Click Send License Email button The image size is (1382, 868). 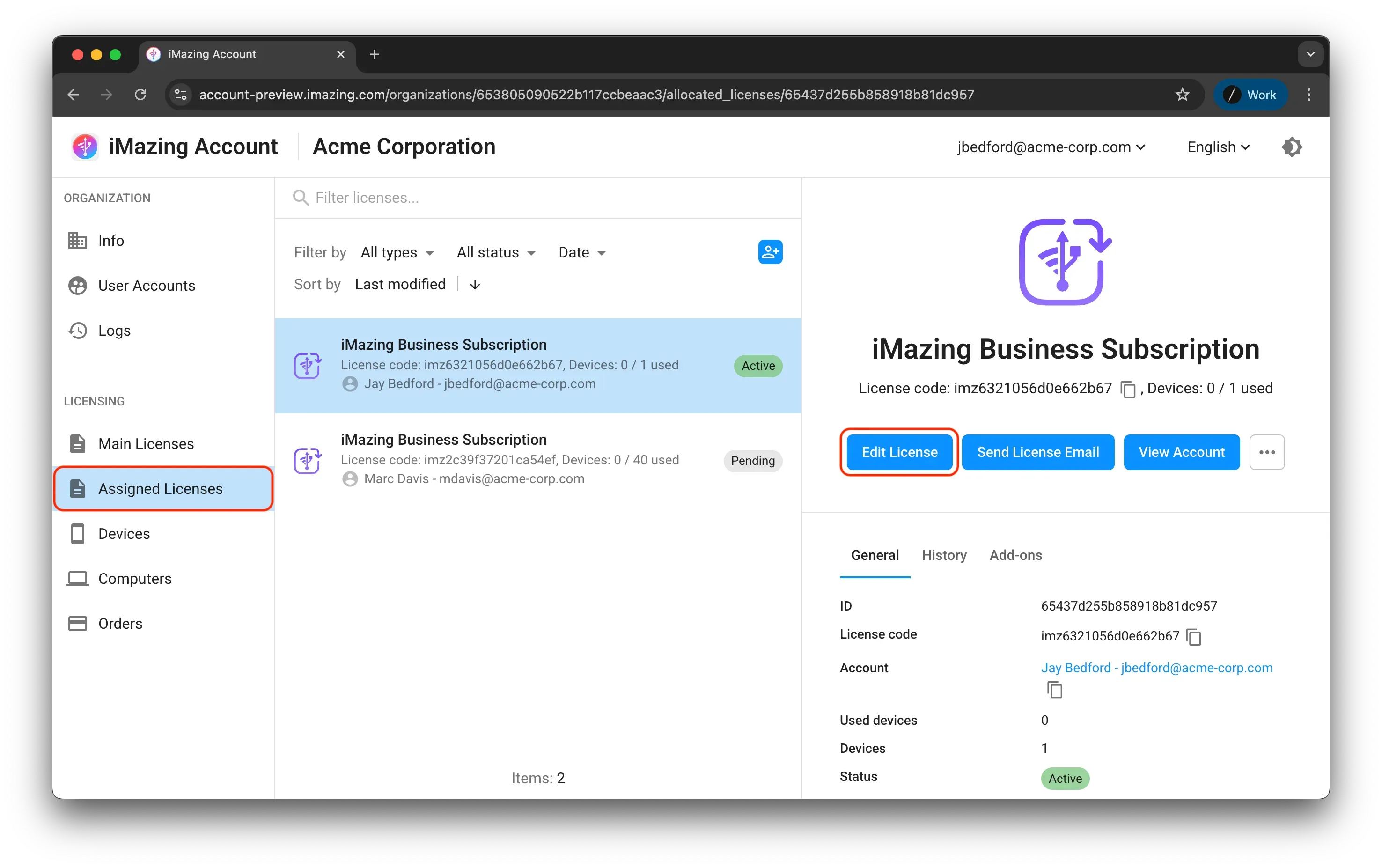click(x=1037, y=452)
